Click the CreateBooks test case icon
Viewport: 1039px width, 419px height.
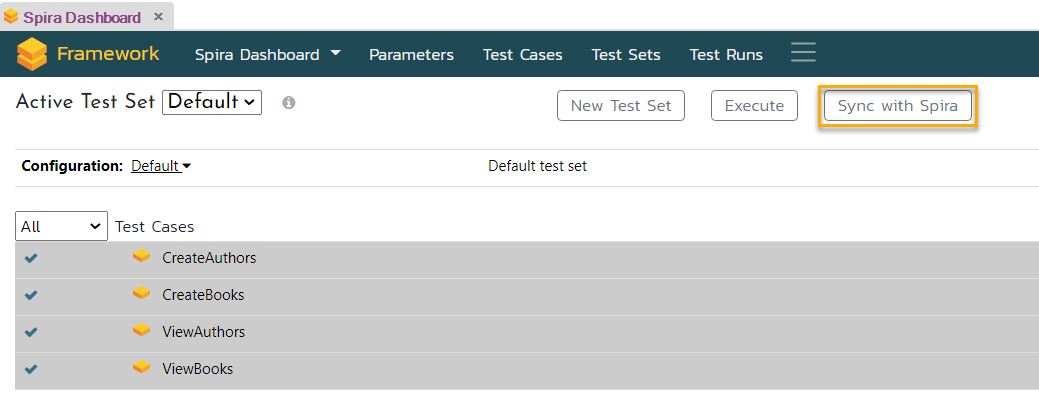(x=142, y=294)
